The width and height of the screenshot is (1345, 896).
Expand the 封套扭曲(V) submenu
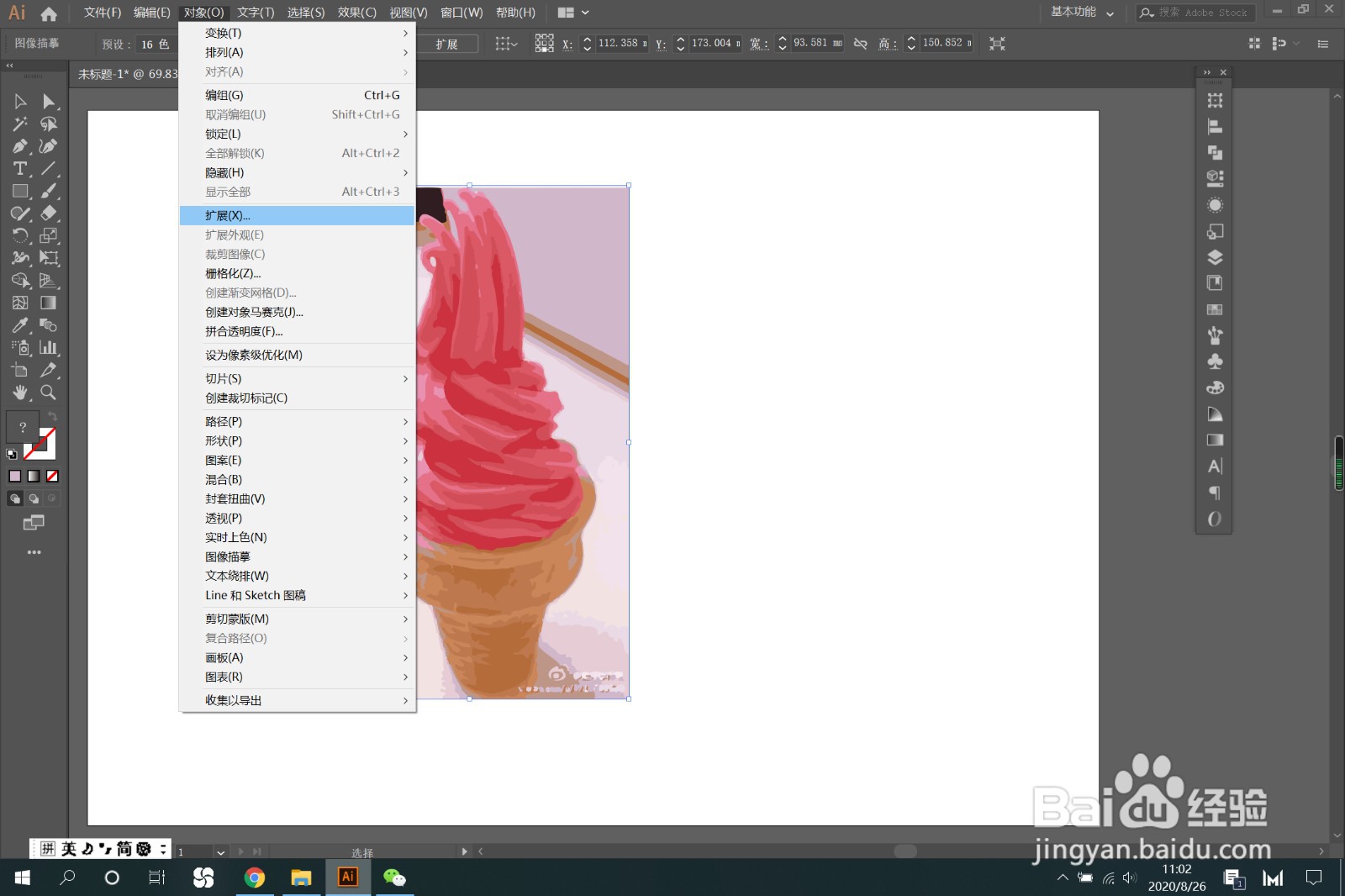click(298, 499)
